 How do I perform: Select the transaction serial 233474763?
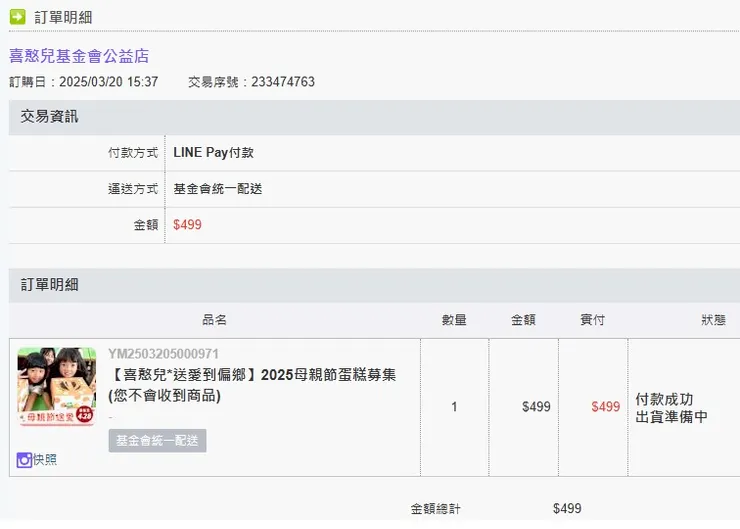click(283, 82)
